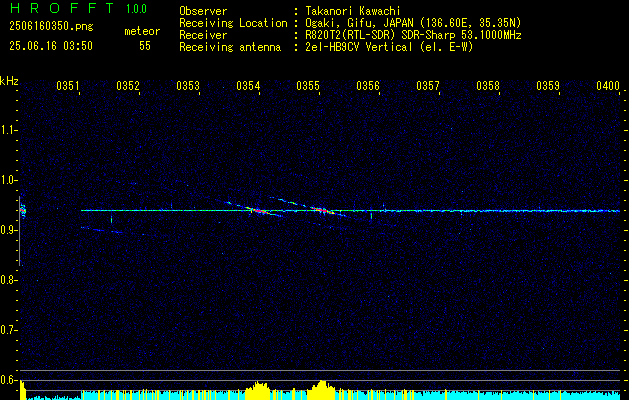
Task: Click the 0354 time marker
Action: (248, 86)
